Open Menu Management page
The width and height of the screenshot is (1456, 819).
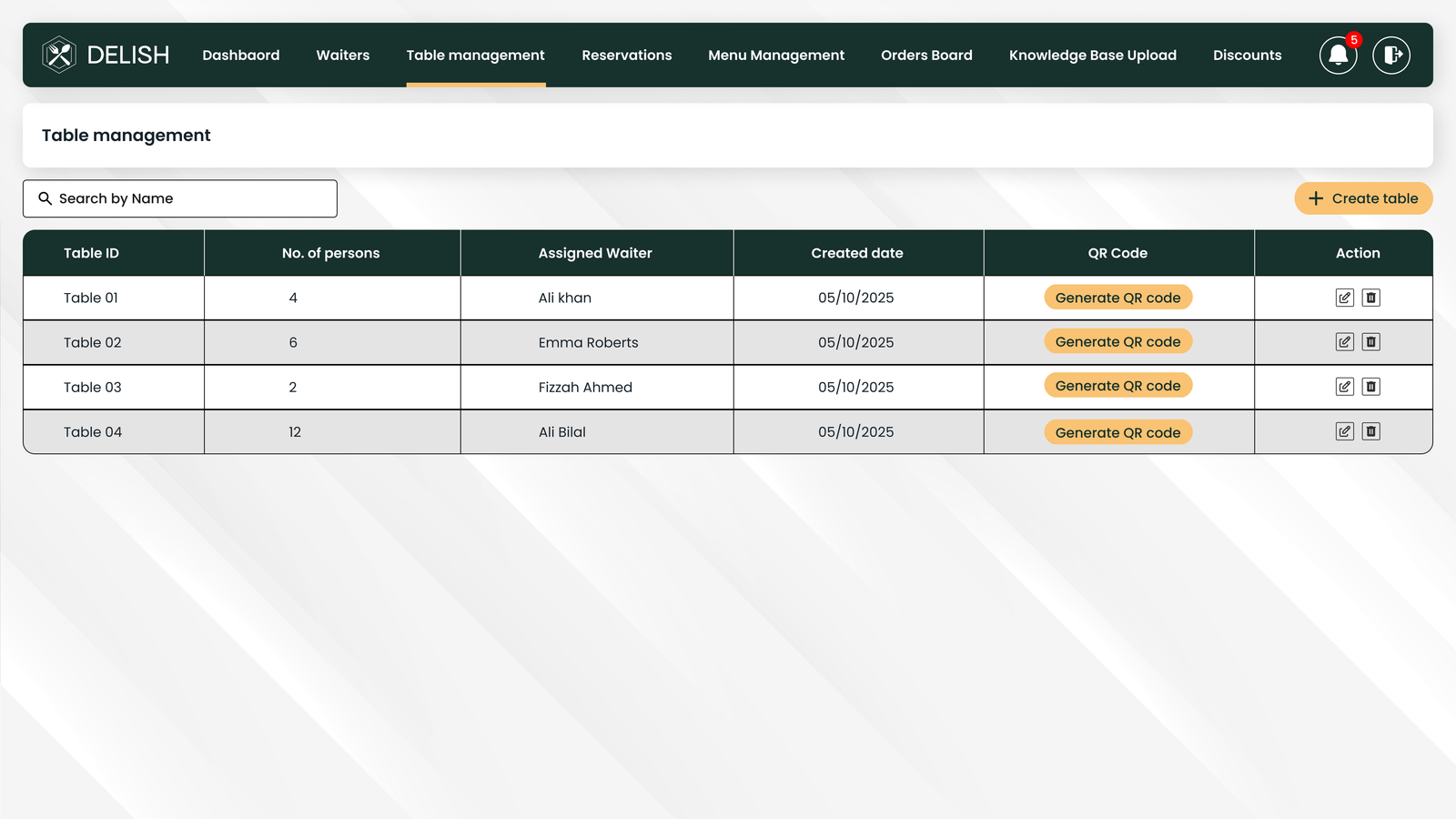(776, 56)
